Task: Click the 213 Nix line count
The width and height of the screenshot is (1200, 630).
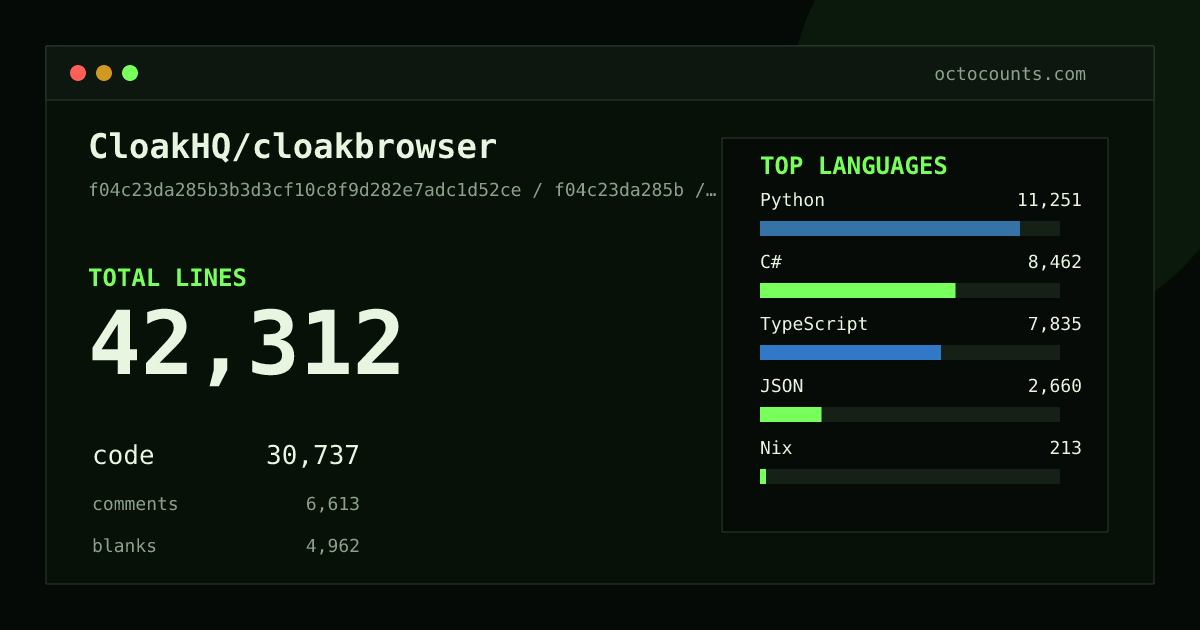Action: [1065, 448]
